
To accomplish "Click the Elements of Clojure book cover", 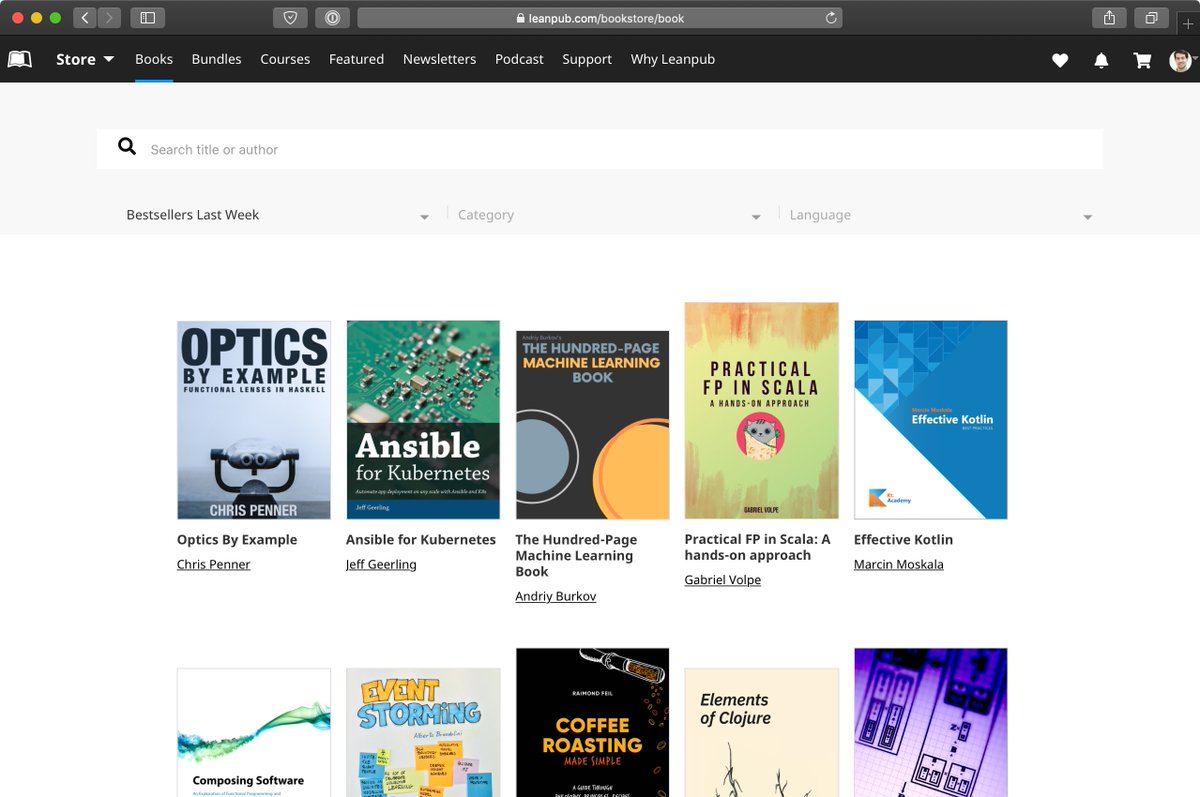I will coord(761,733).
